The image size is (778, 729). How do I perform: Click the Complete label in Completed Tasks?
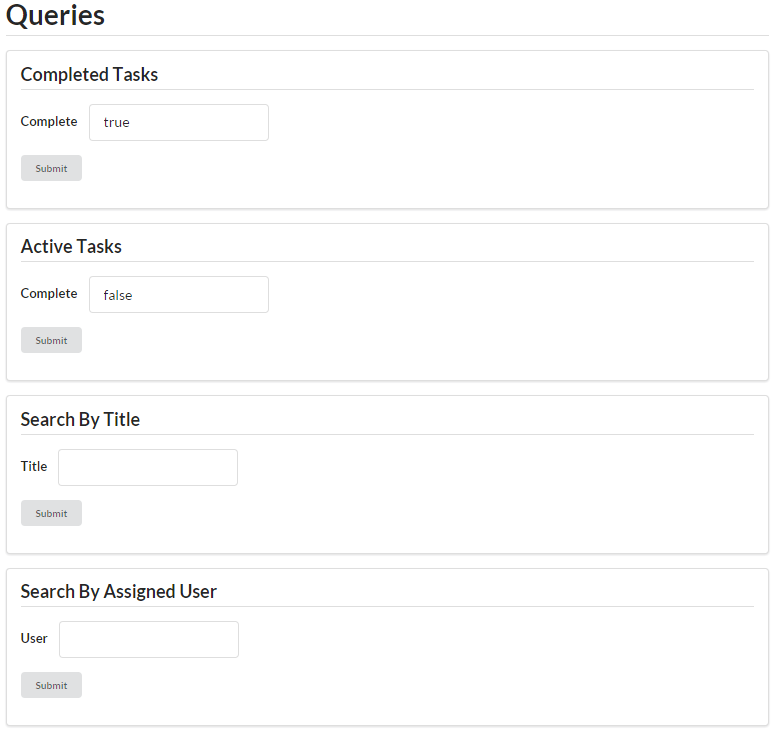tap(49, 122)
